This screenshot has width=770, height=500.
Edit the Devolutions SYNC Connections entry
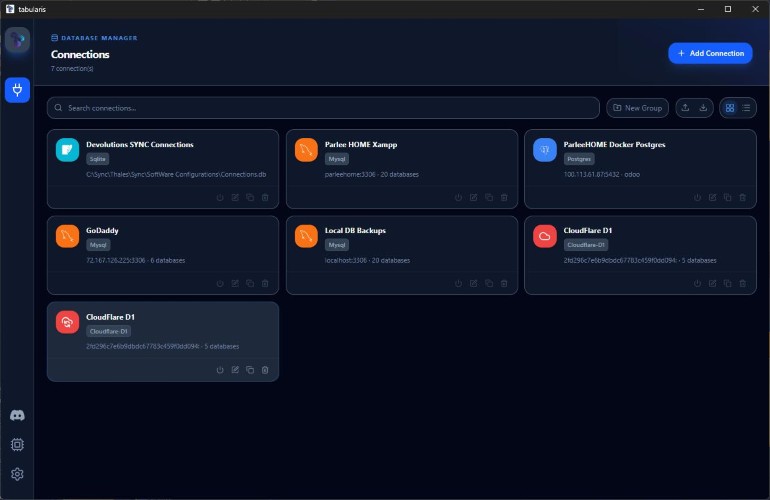tap(235, 197)
